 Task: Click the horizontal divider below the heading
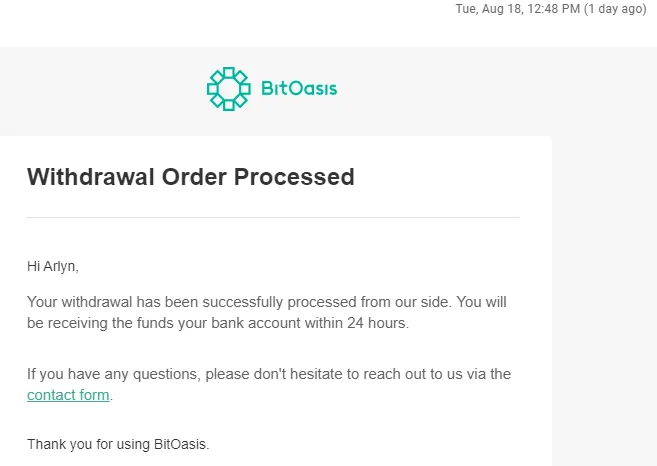[x=273, y=217]
